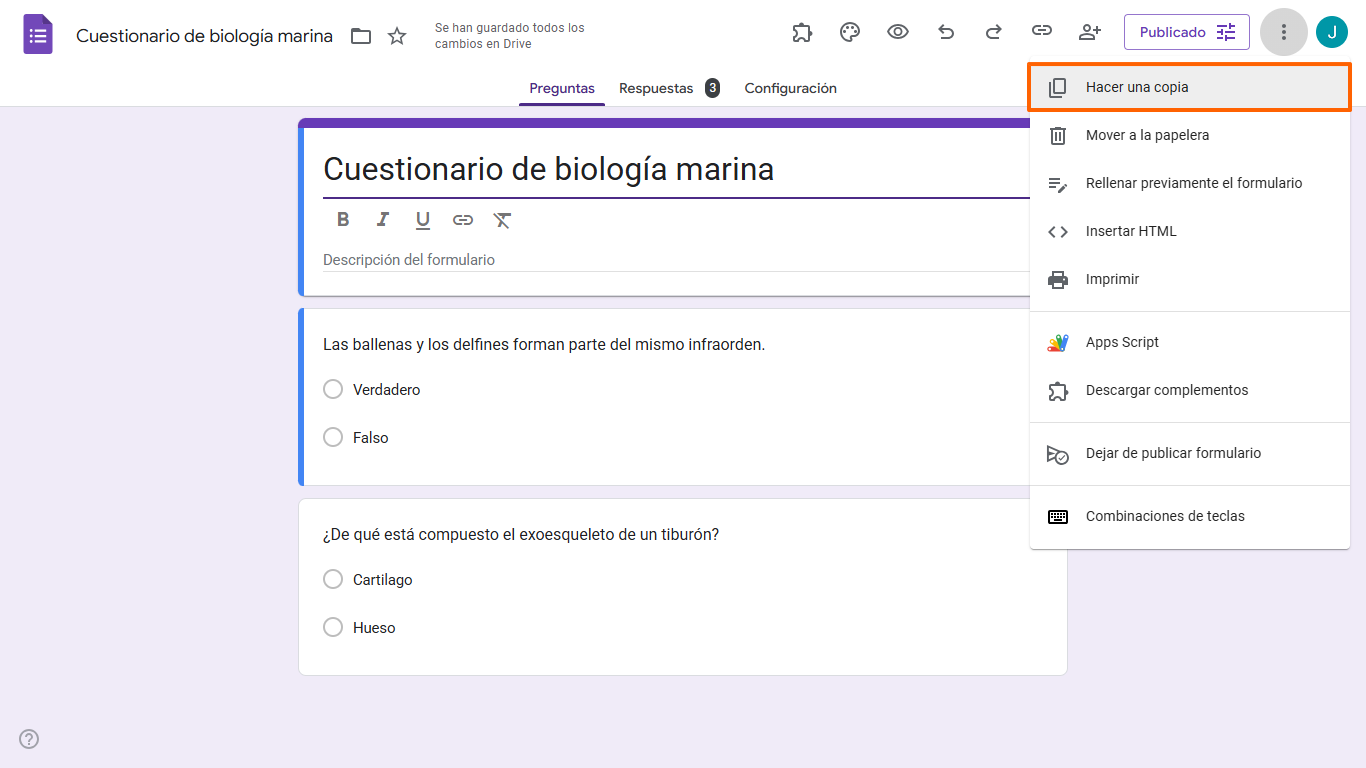The image size is (1366, 768).
Task: Open the account avatar menu
Action: [1332, 32]
